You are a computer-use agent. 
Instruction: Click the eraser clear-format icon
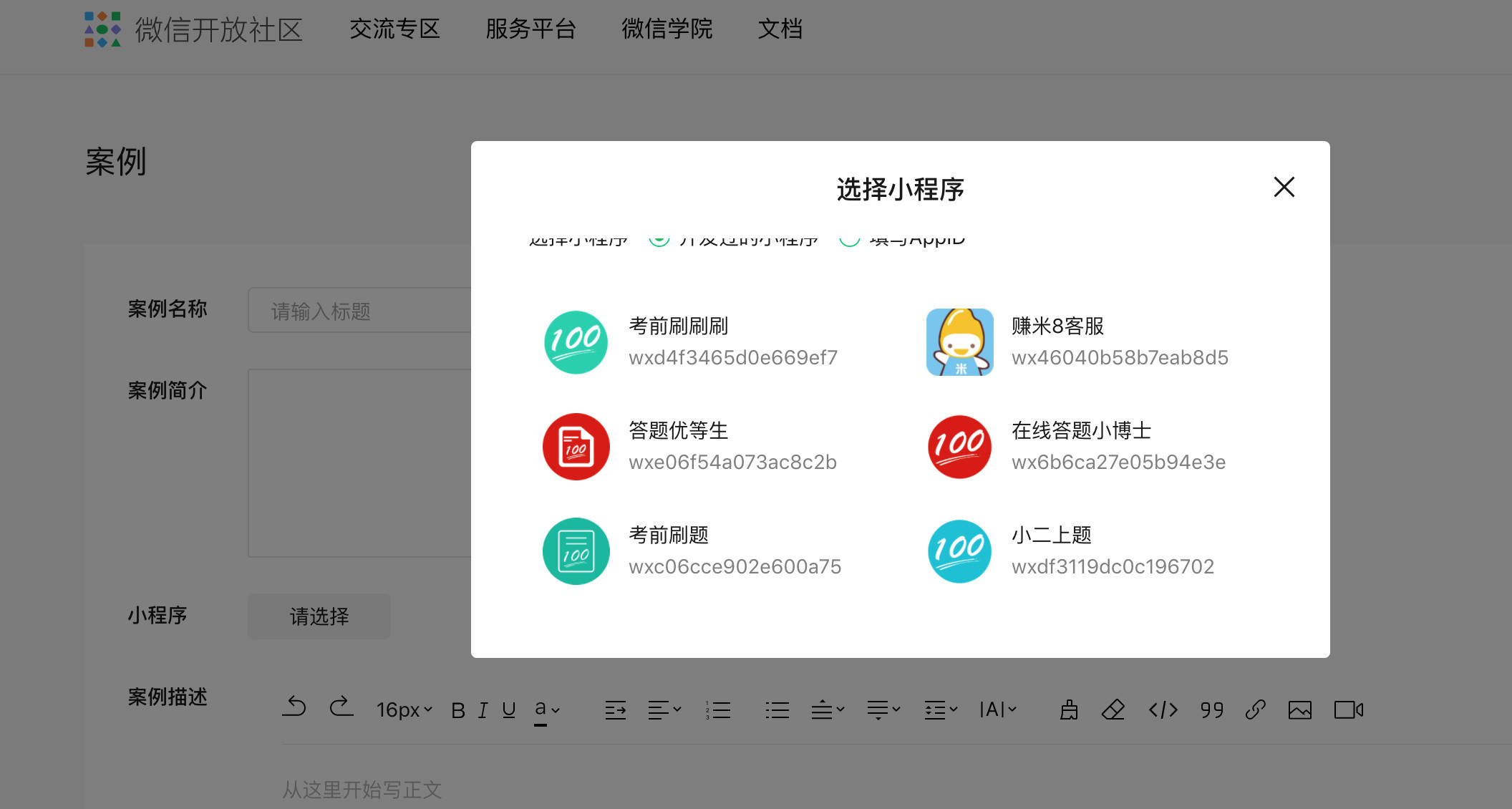point(1113,709)
